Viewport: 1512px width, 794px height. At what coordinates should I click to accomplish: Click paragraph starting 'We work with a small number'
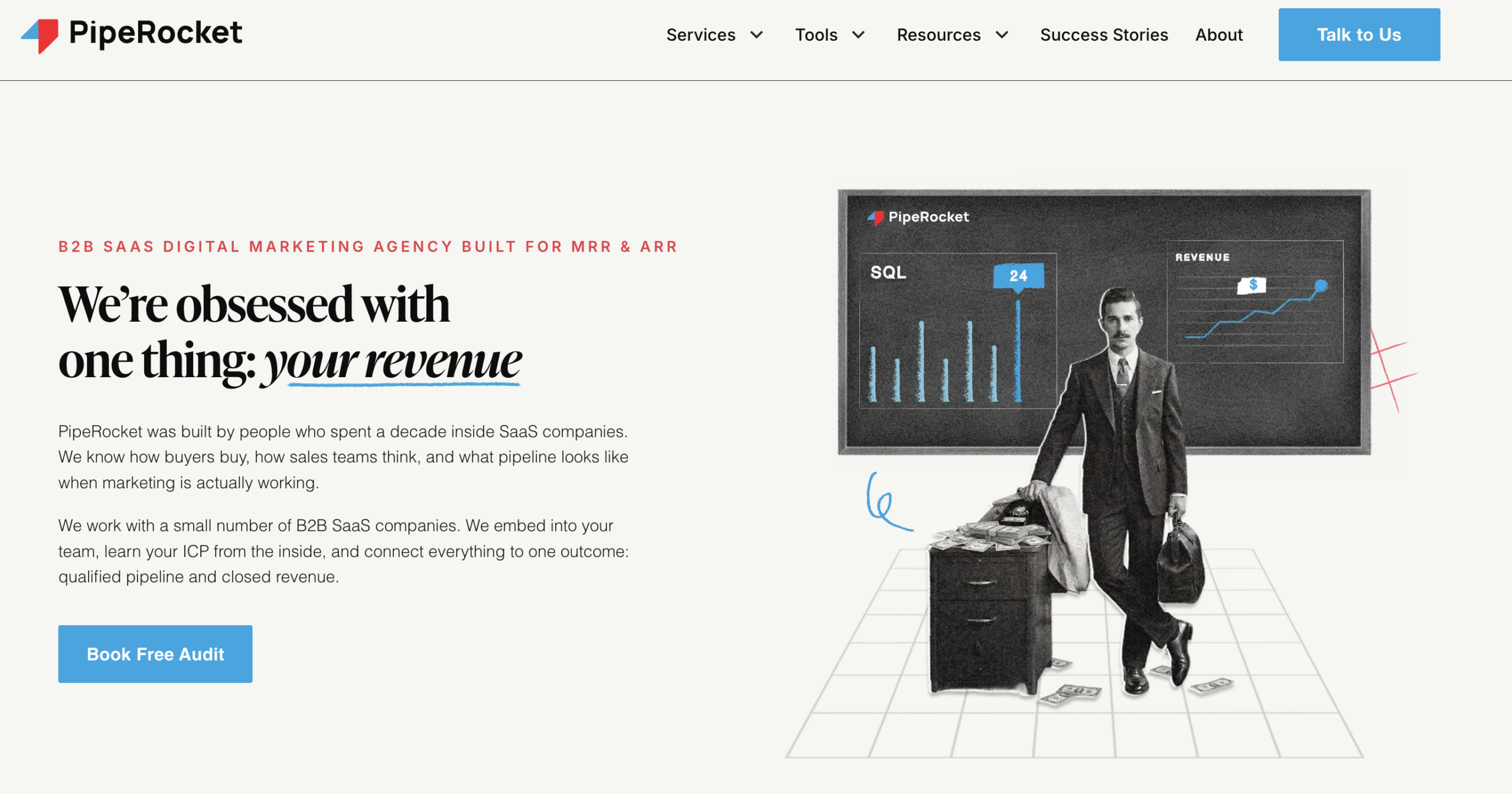coord(344,551)
